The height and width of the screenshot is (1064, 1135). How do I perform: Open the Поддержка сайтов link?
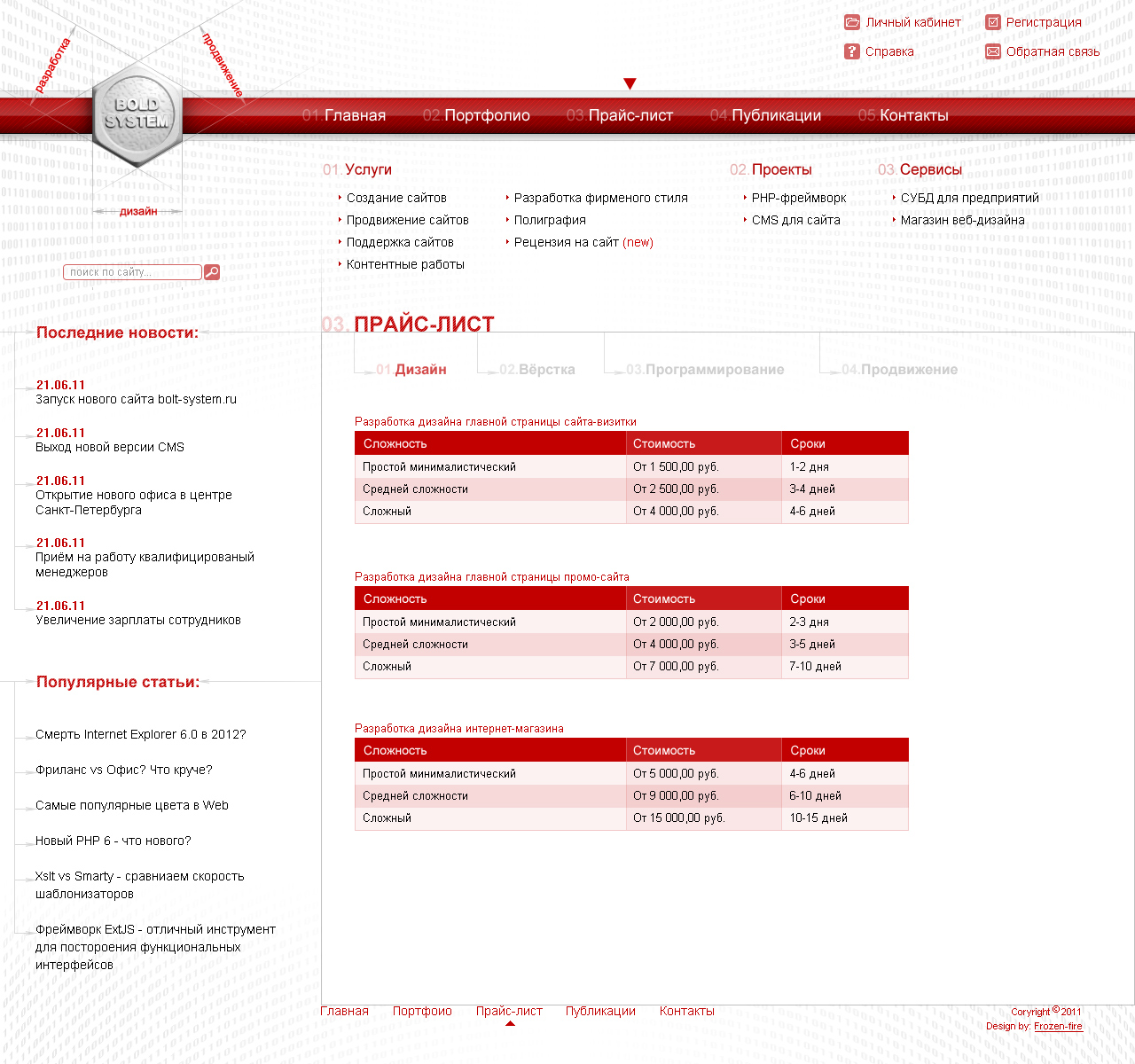pos(400,242)
